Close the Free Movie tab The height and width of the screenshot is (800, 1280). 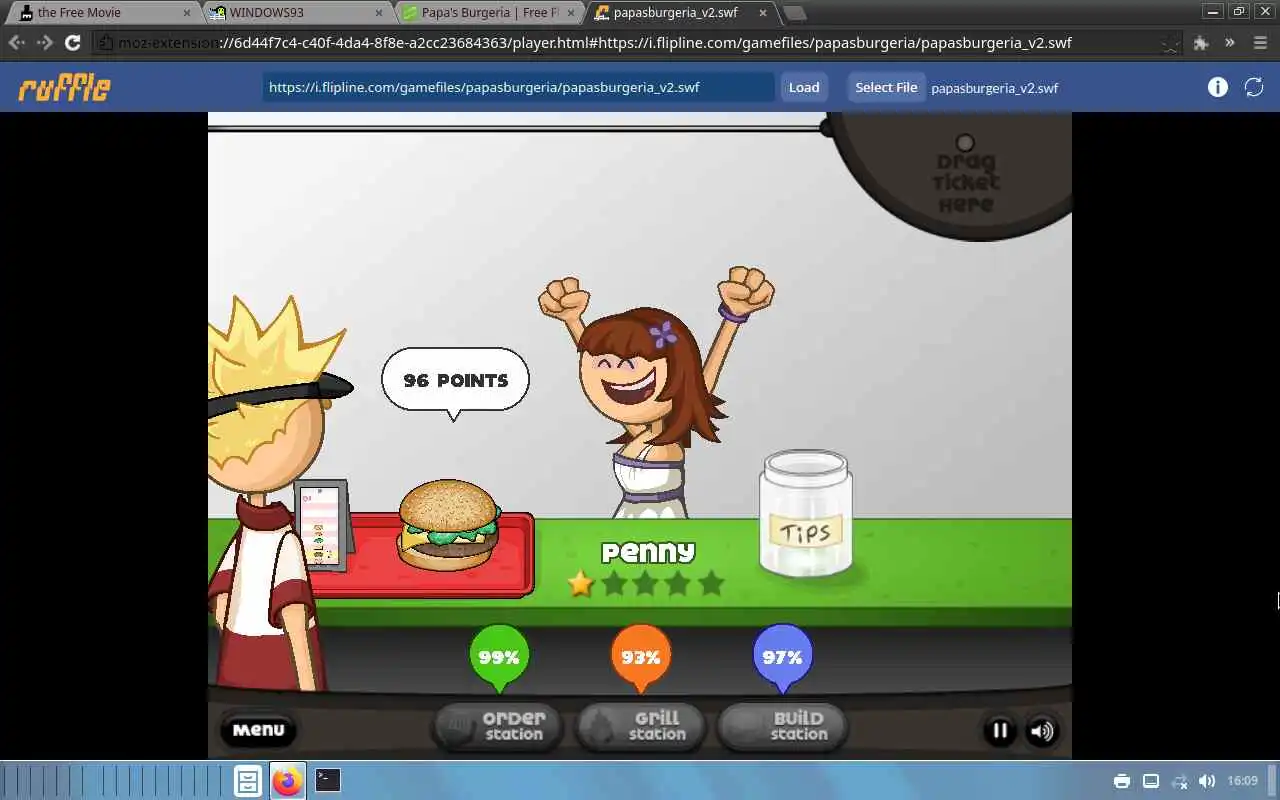[186, 13]
